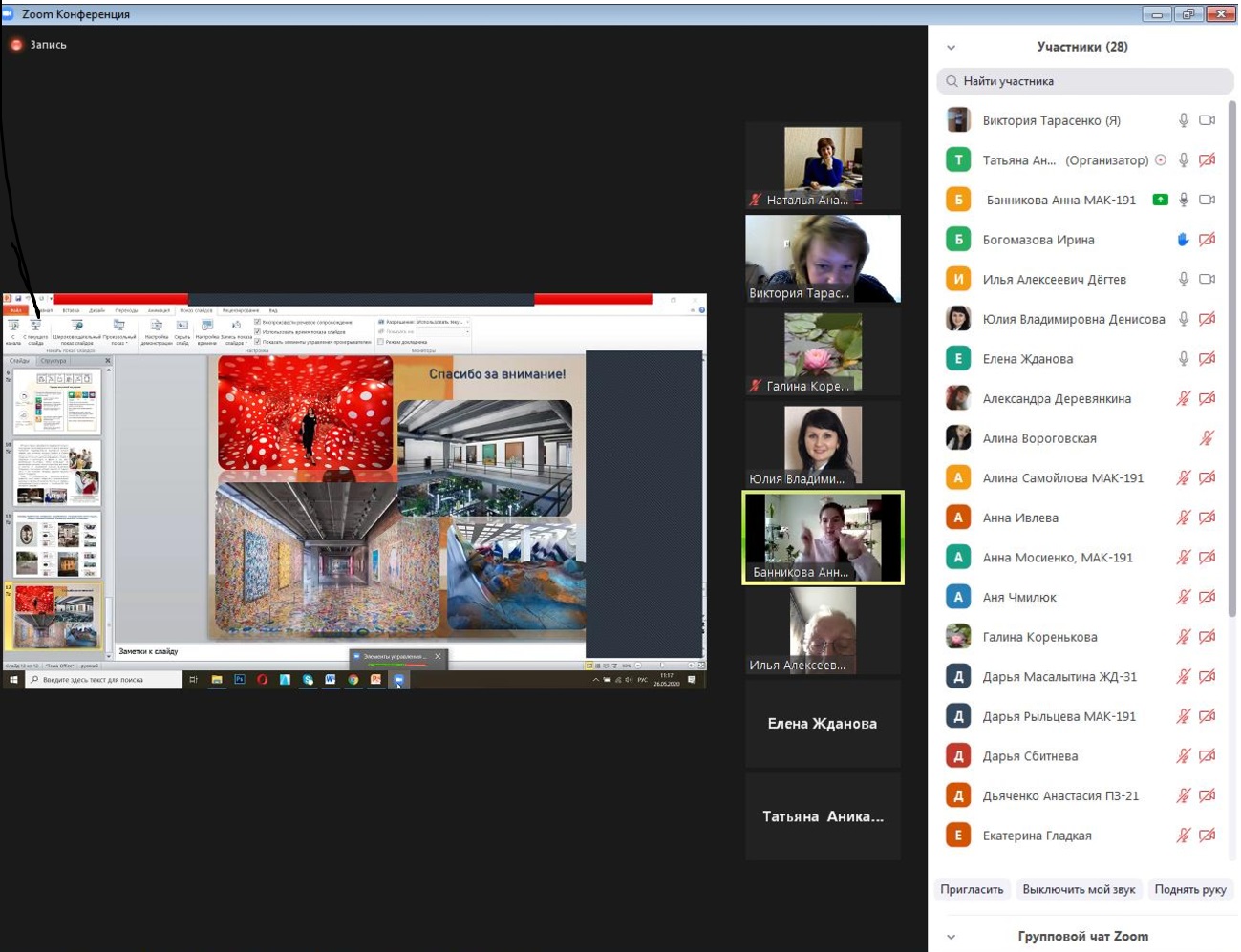Open Skype from the shared taskbar
This screenshot has height=952, width=1241.
point(308,680)
